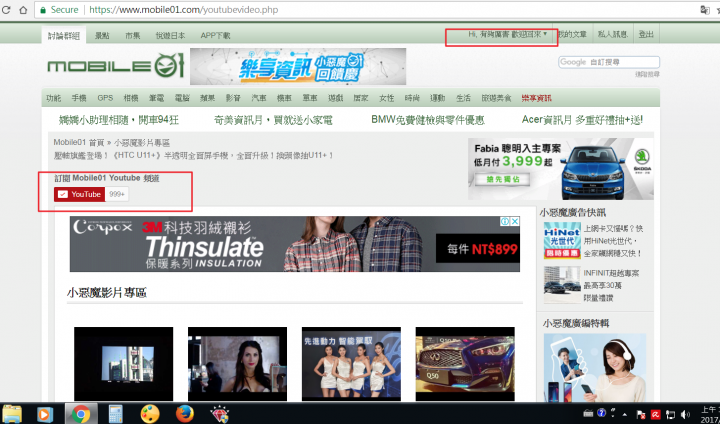The height and width of the screenshot is (424, 720).
Task: Open the 居家 navigation menu
Action: [361, 98]
